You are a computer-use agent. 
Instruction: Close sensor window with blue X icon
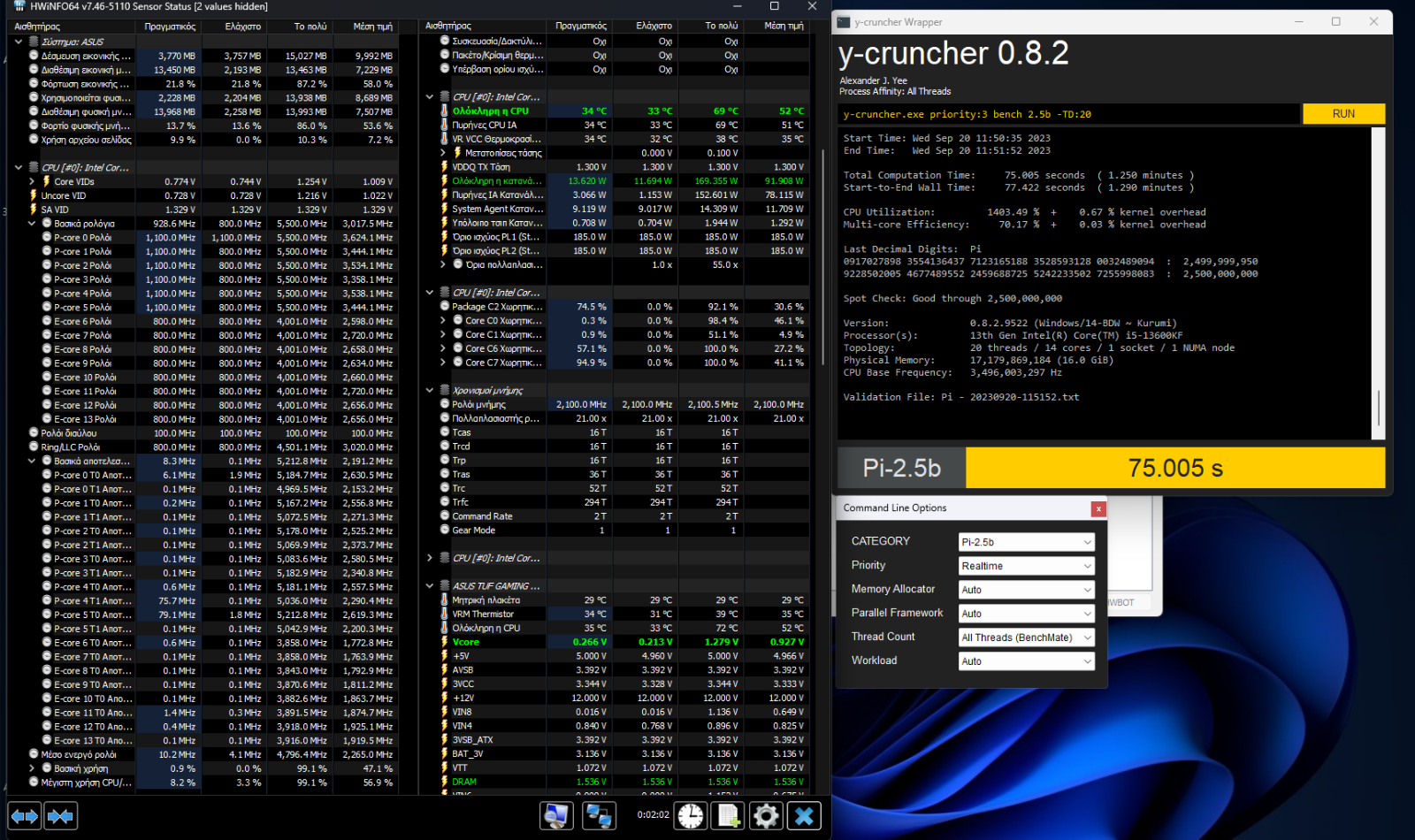[x=804, y=815]
